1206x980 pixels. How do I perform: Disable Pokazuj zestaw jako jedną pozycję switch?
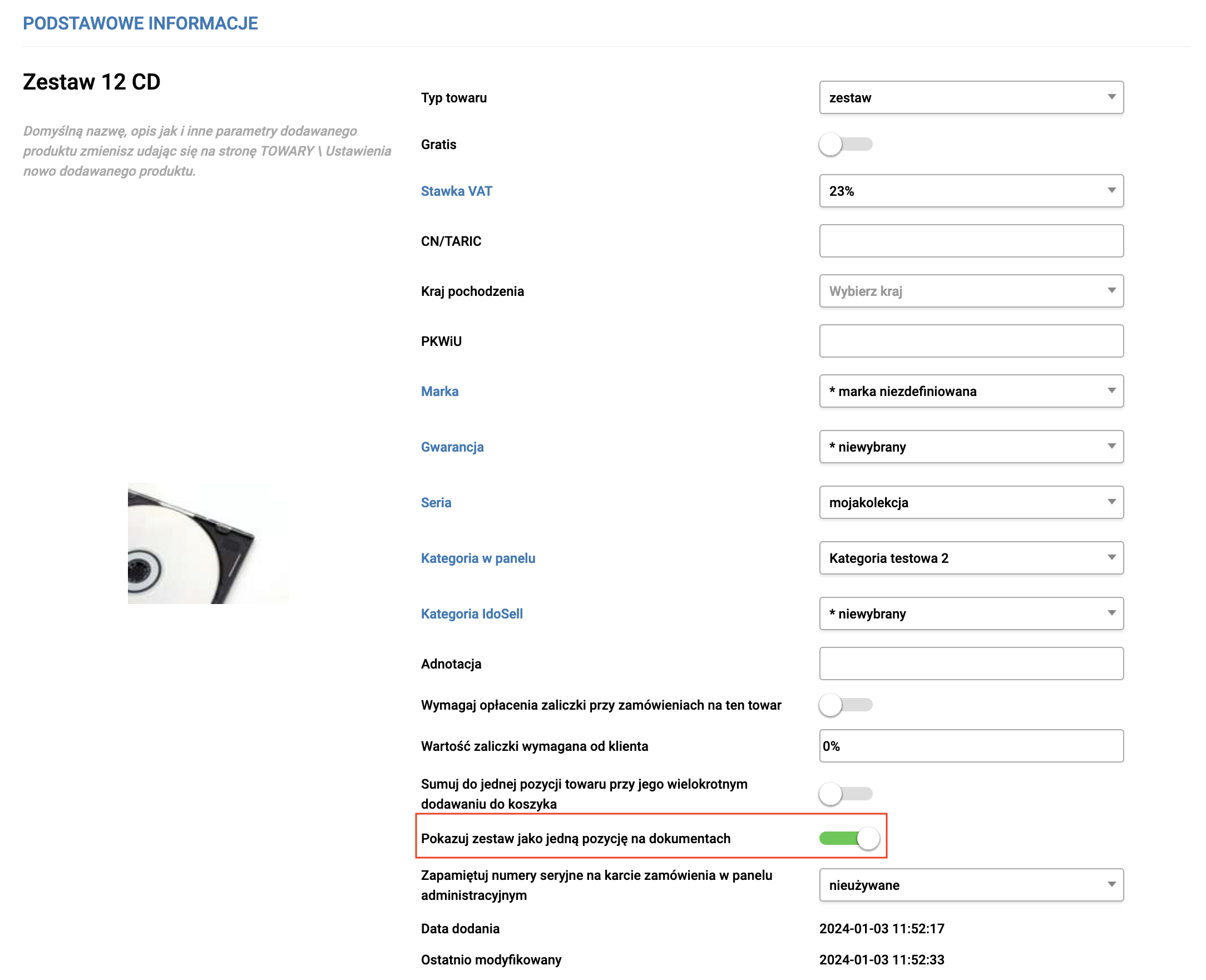pos(849,839)
